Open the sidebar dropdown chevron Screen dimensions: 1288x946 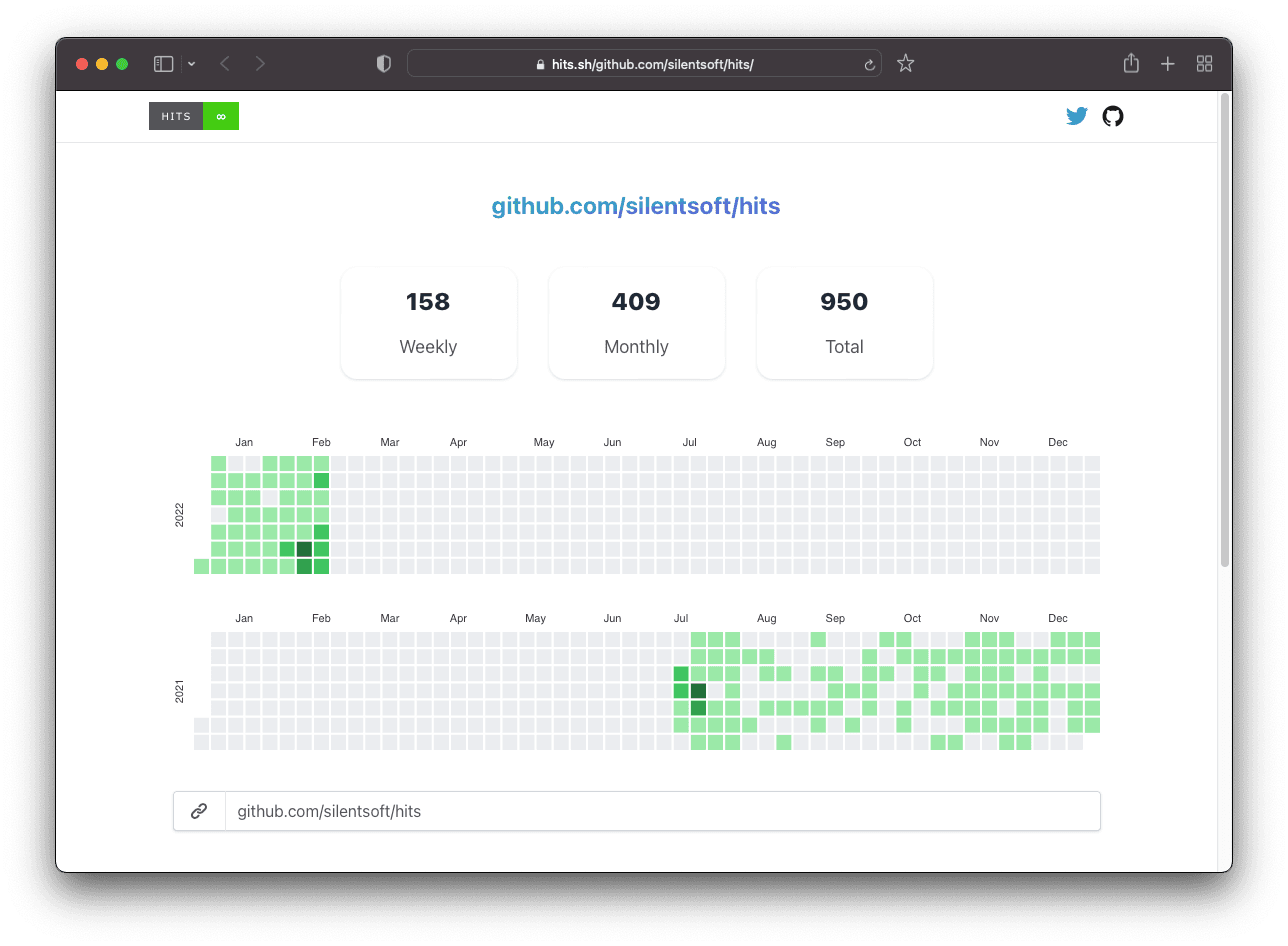coord(191,64)
